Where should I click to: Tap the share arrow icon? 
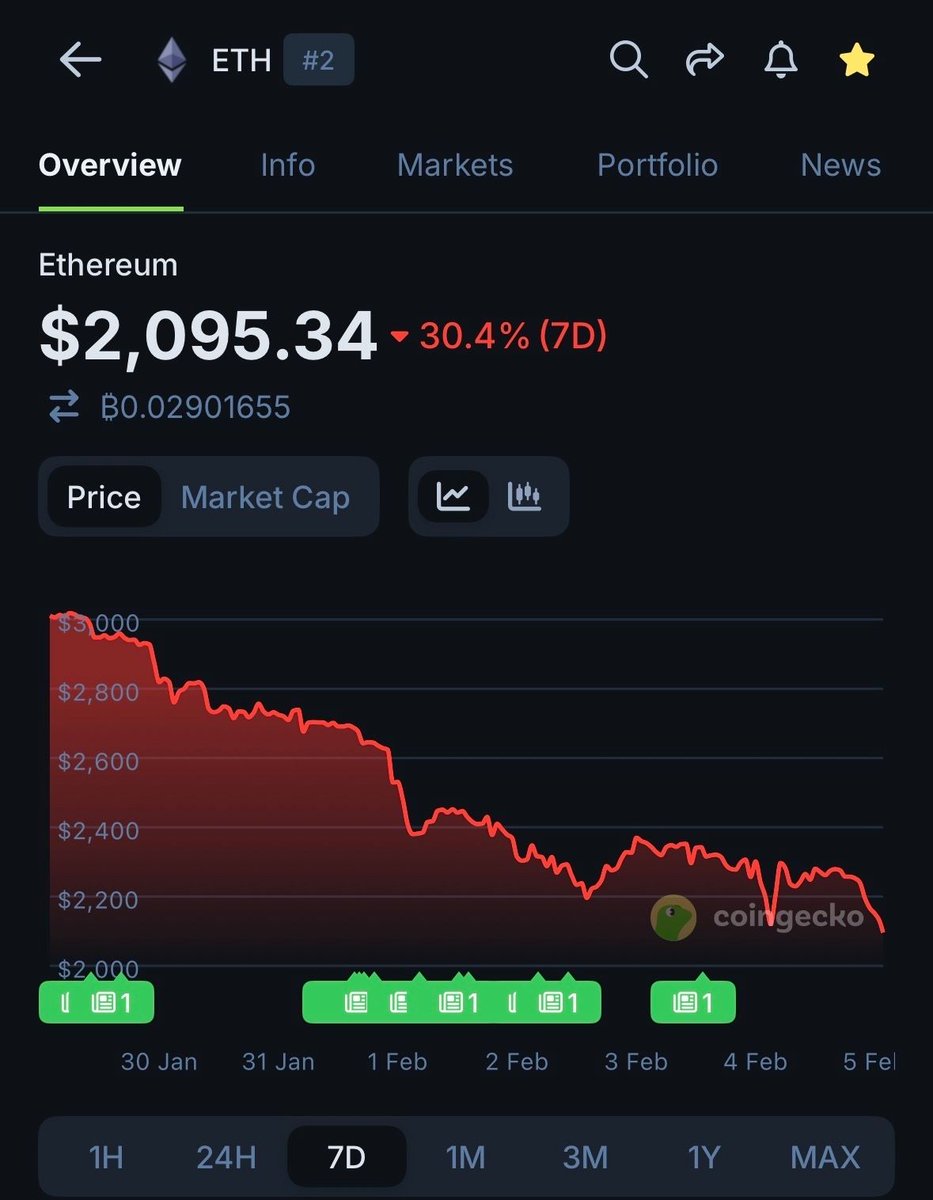(704, 61)
